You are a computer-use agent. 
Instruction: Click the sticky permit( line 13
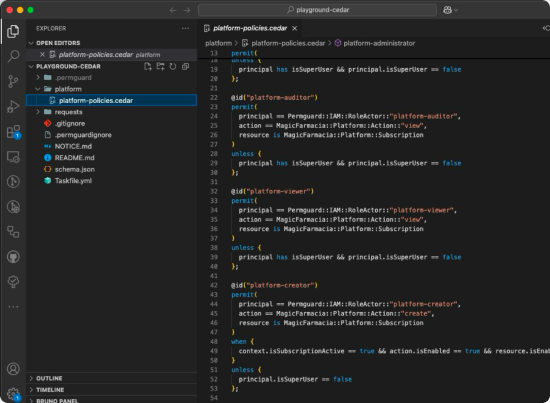(x=244, y=53)
